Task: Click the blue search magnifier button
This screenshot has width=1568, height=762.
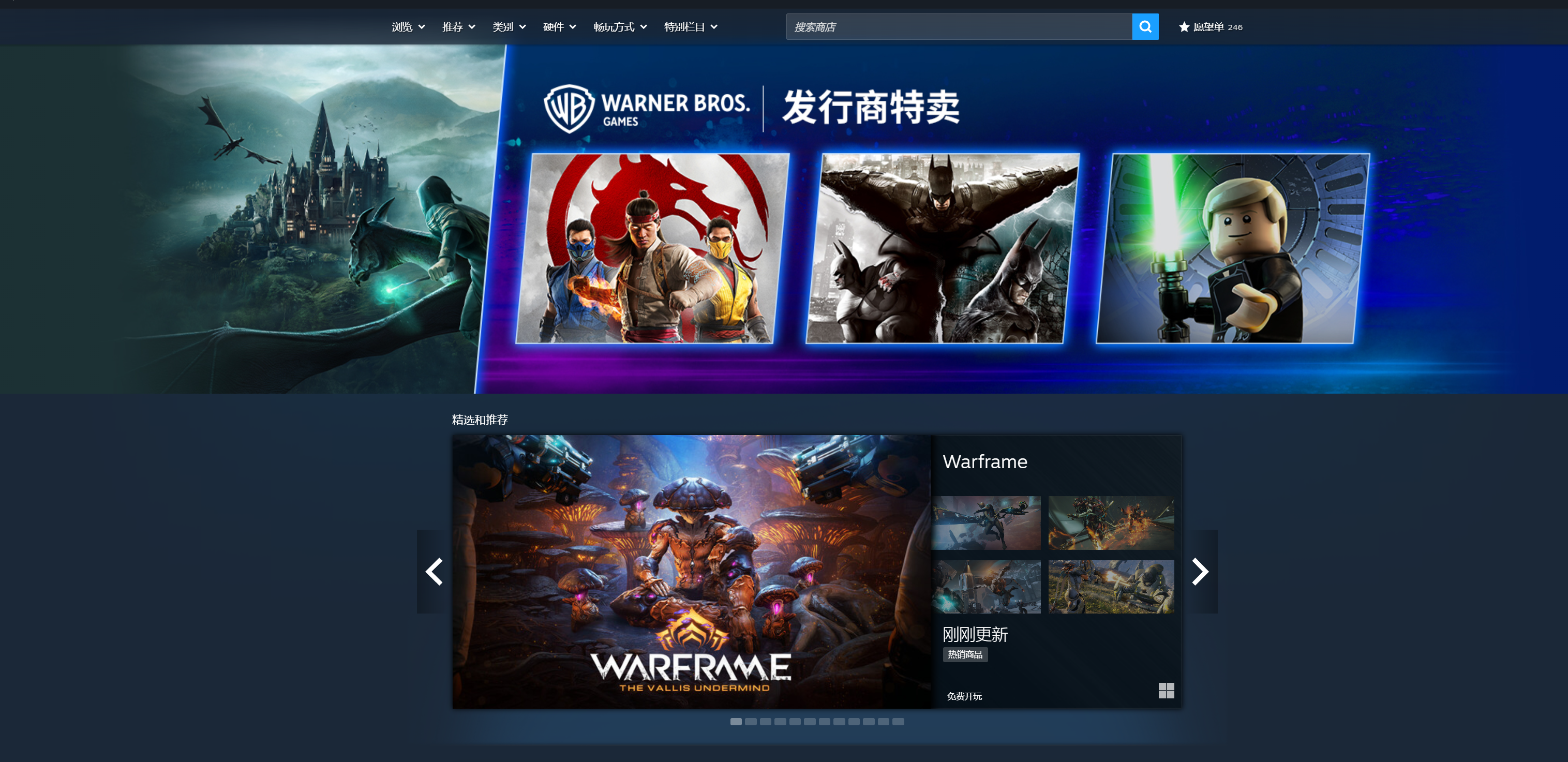Action: point(1144,27)
